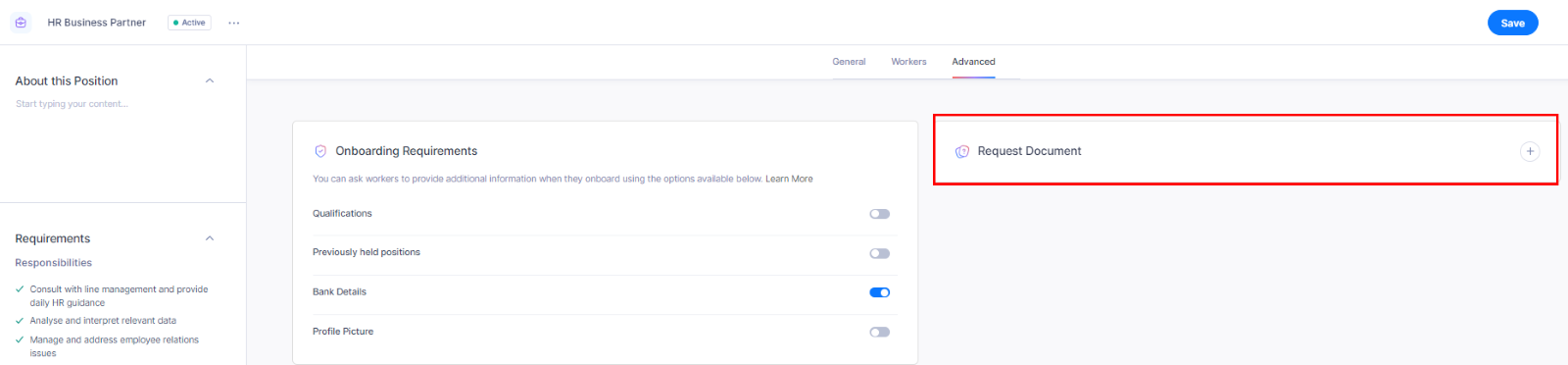Click the position briefcase icon beside HR Business Partner

pyautogui.click(x=21, y=23)
